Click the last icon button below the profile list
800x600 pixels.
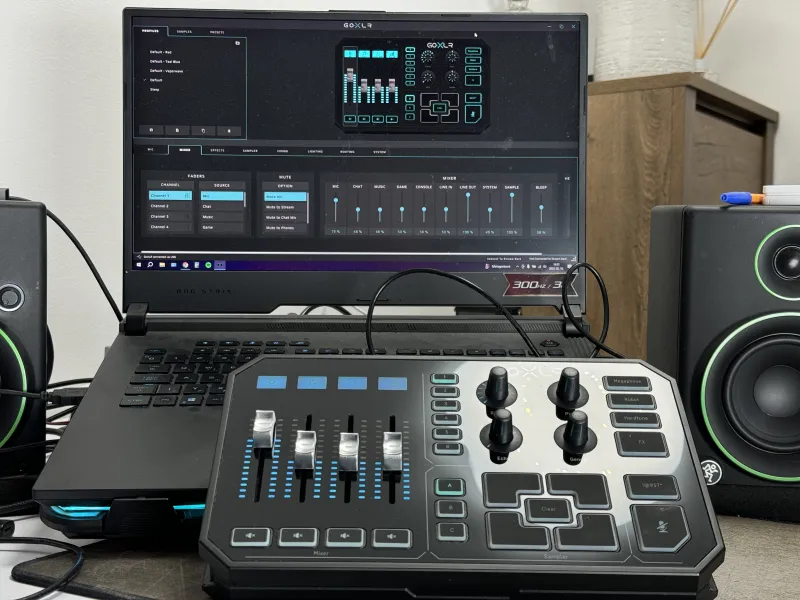point(229,130)
